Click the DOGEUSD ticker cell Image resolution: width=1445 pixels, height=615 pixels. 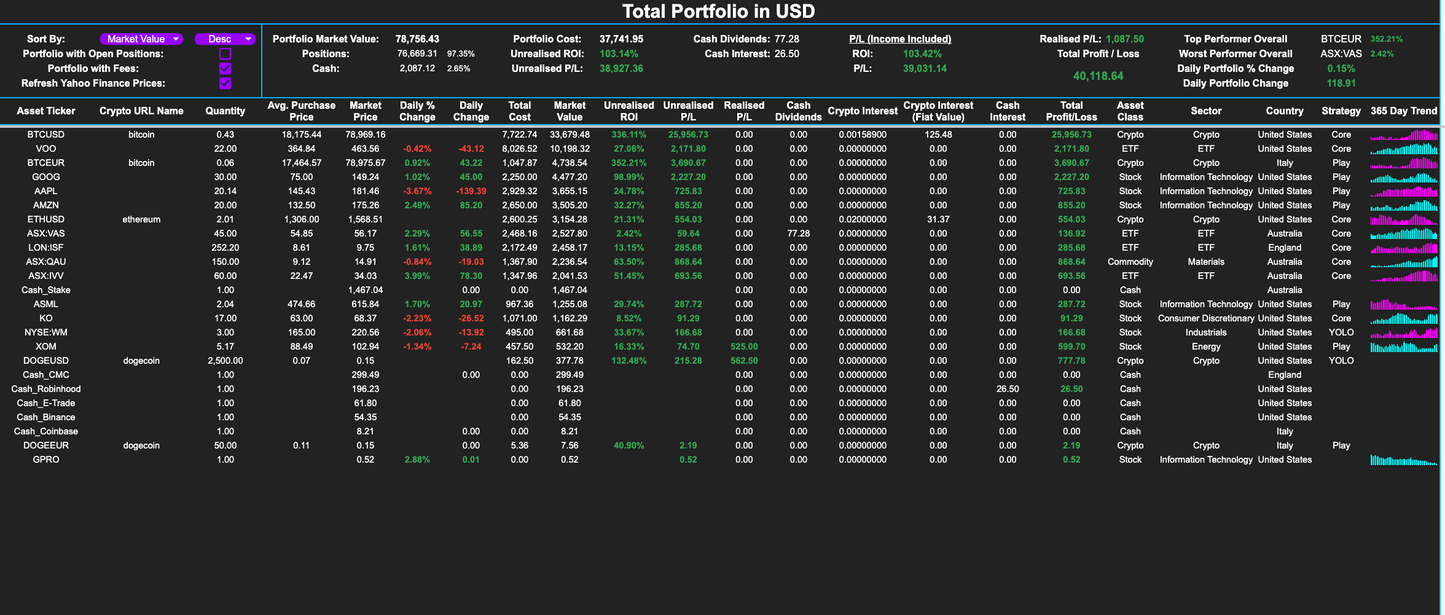[x=46, y=361]
